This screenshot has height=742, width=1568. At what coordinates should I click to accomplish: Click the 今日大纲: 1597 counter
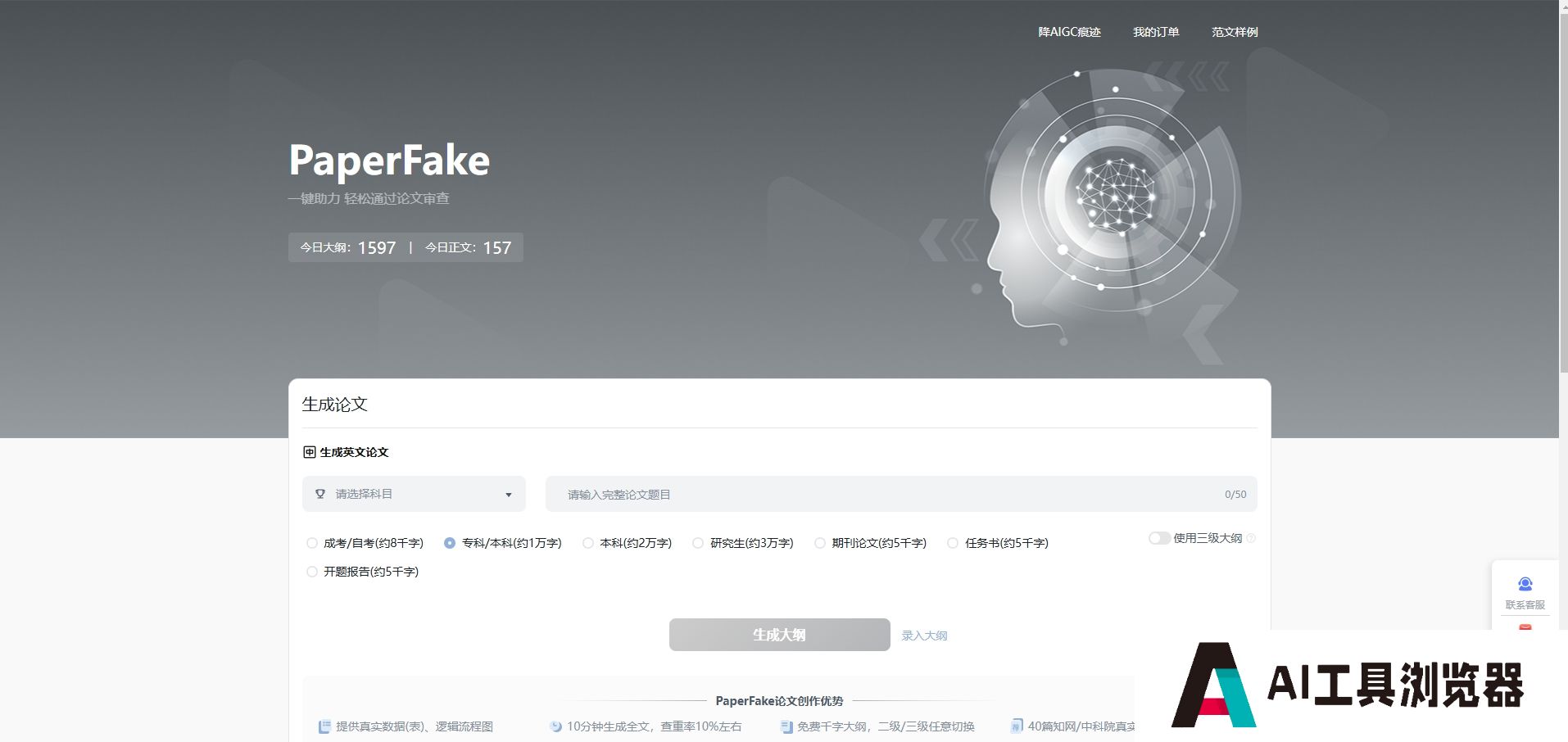(348, 247)
